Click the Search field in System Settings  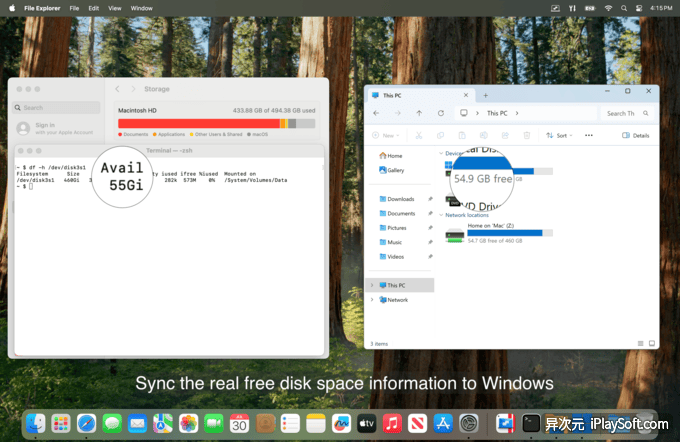56,108
